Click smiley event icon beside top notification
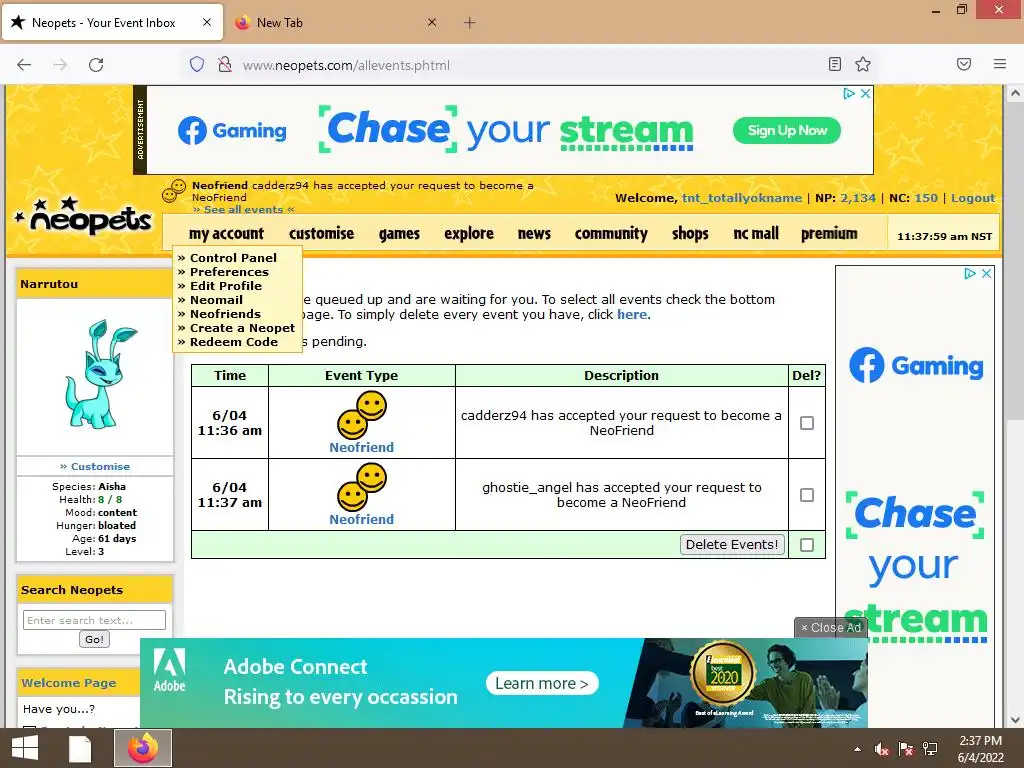This screenshot has width=1024, height=768. [174, 191]
